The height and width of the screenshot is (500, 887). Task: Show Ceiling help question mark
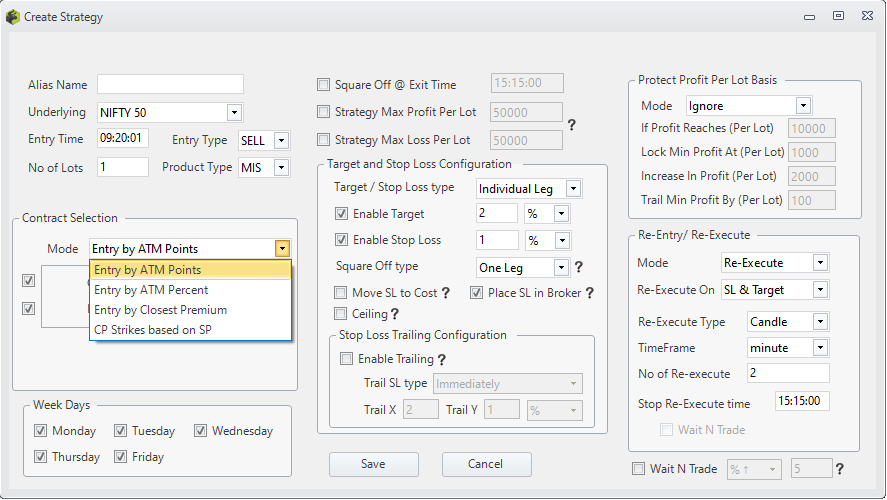[395, 314]
